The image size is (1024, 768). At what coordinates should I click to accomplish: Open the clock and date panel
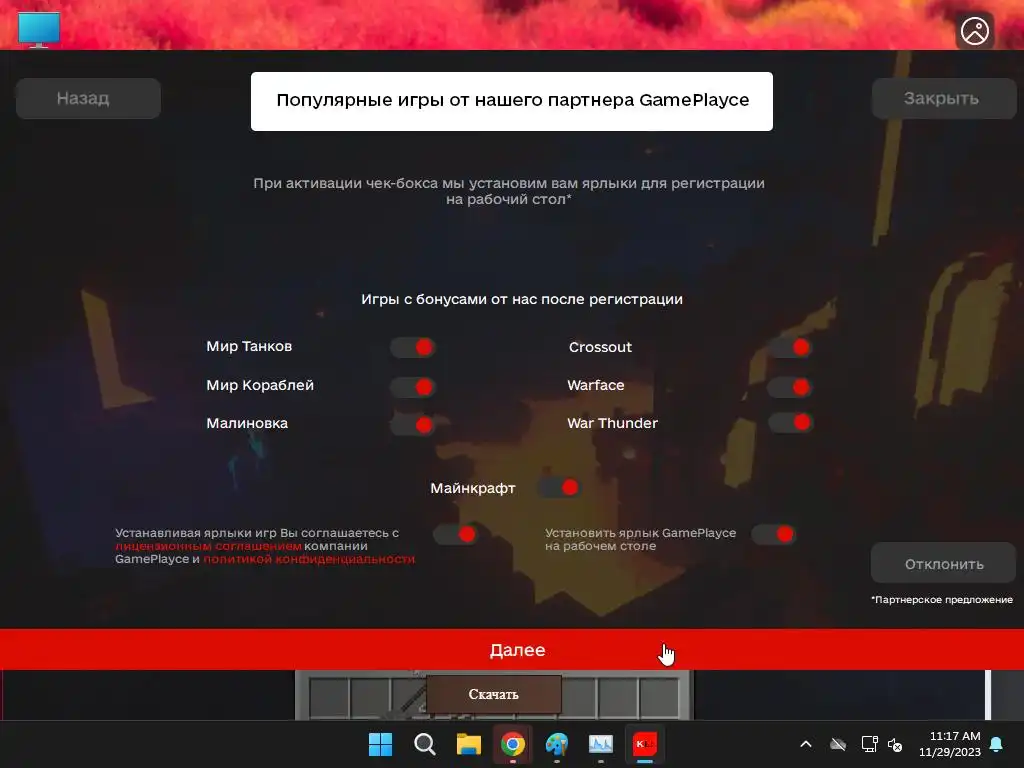coord(950,744)
